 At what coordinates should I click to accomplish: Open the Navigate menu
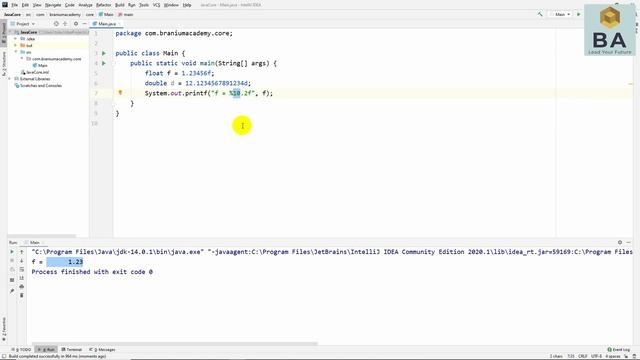coord(53,5)
